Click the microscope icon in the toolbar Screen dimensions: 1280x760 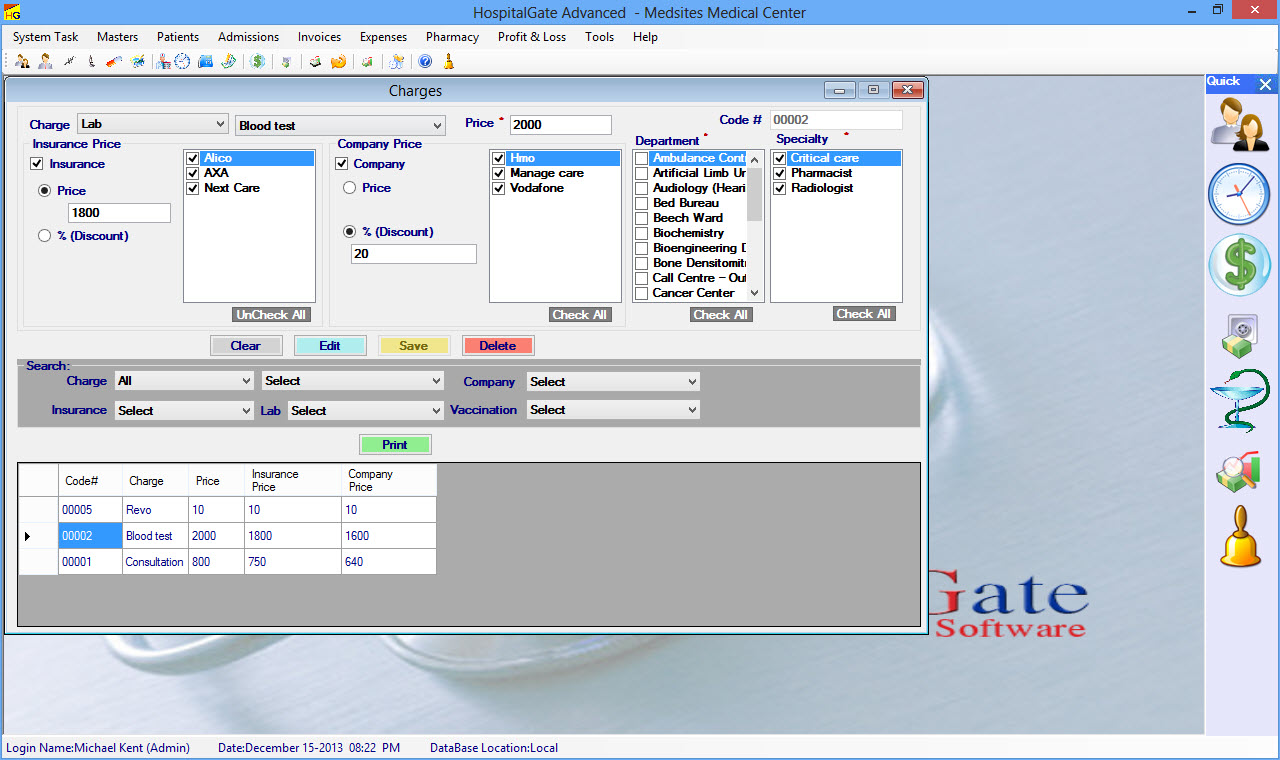pyautogui.click(x=90, y=62)
